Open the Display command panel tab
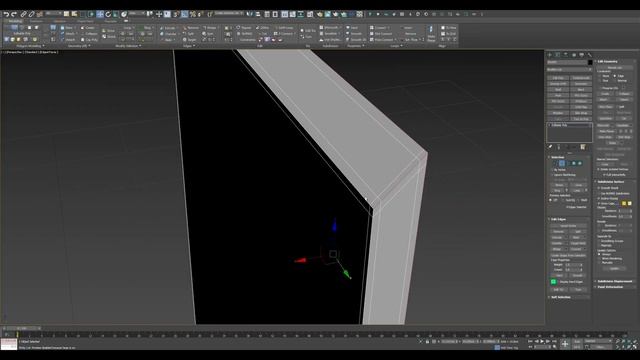 (x=582, y=55)
